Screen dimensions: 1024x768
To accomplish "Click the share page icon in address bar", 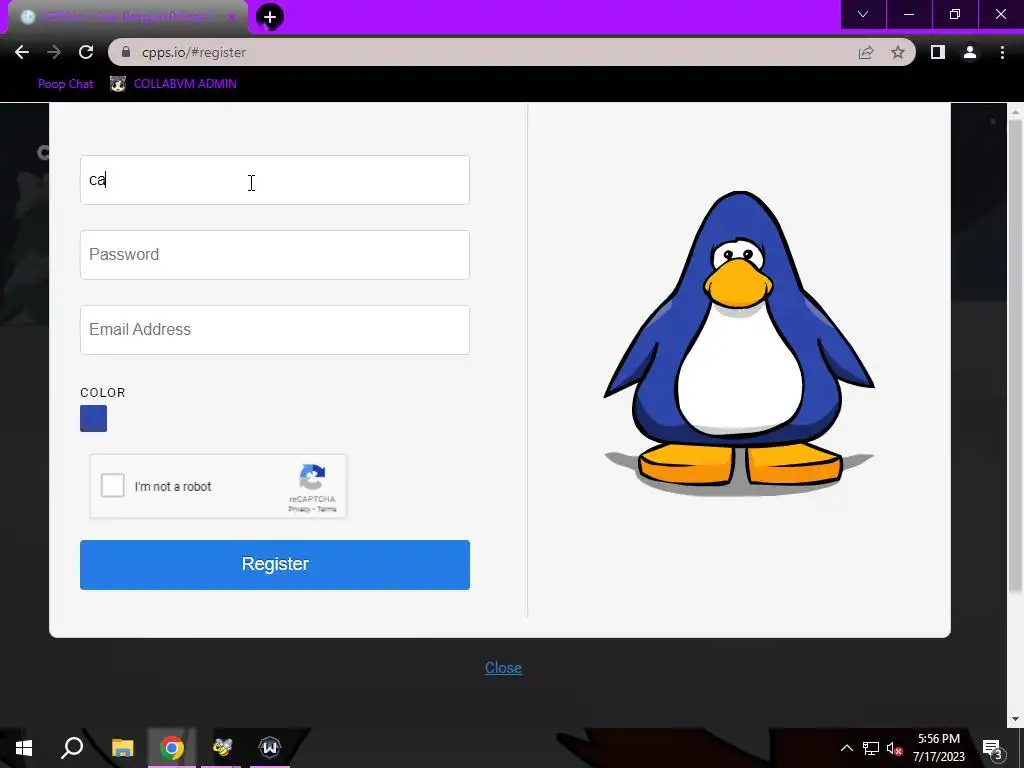I will [x=866, y=52].
